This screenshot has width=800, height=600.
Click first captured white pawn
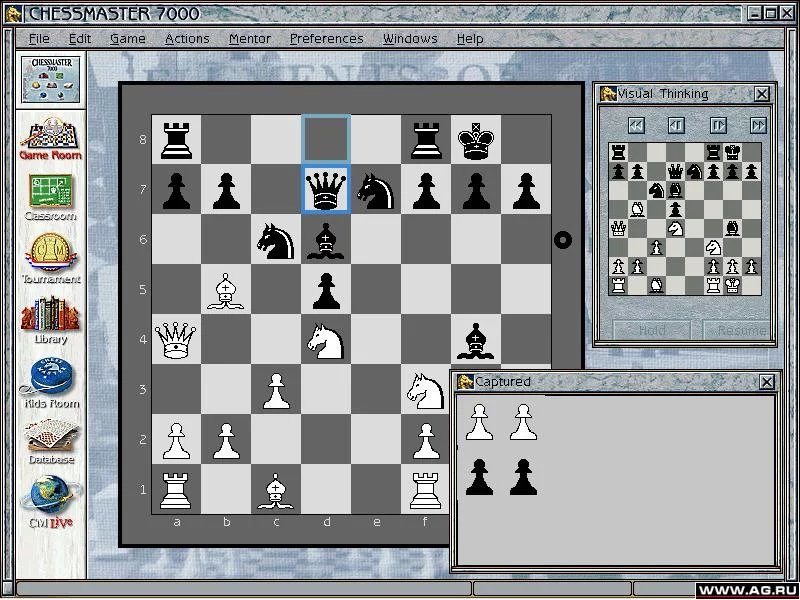pos(479,421)
